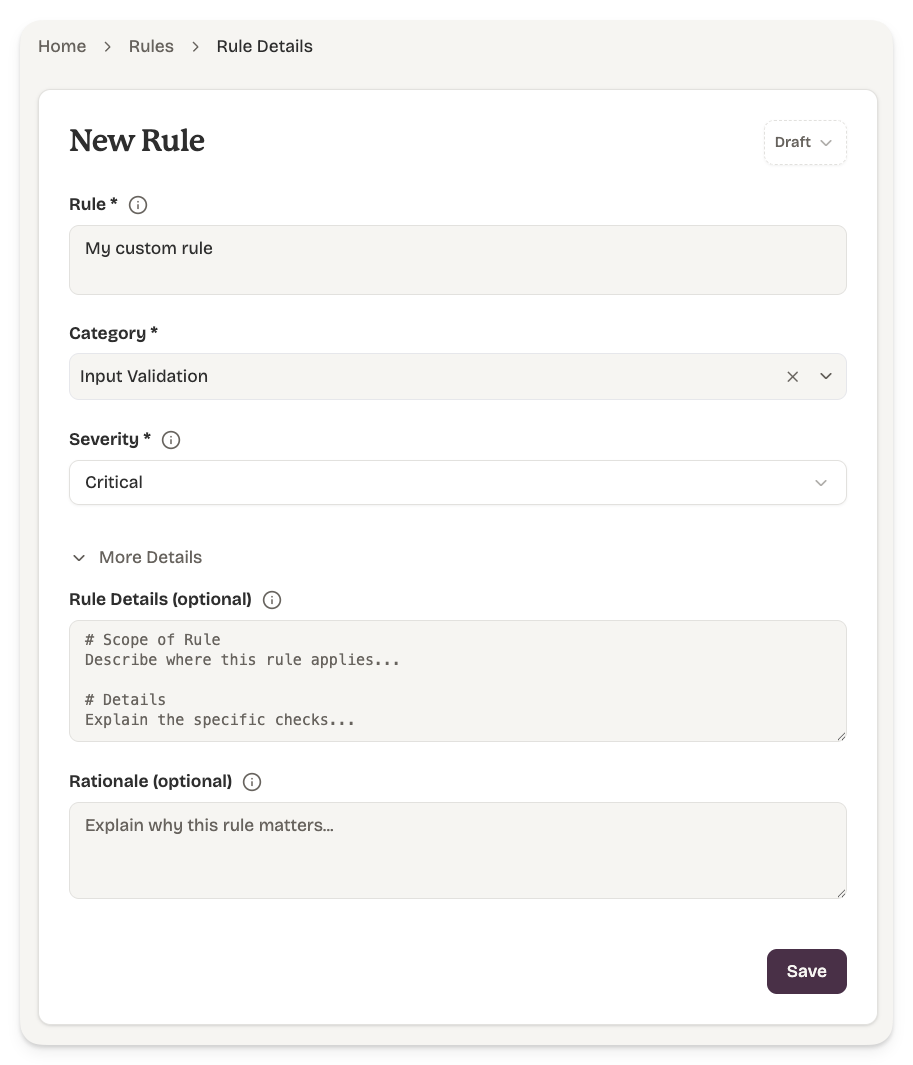Open the Draft status dropdown
Viewport: 913px width, 1065px height.
pos(805,143)
